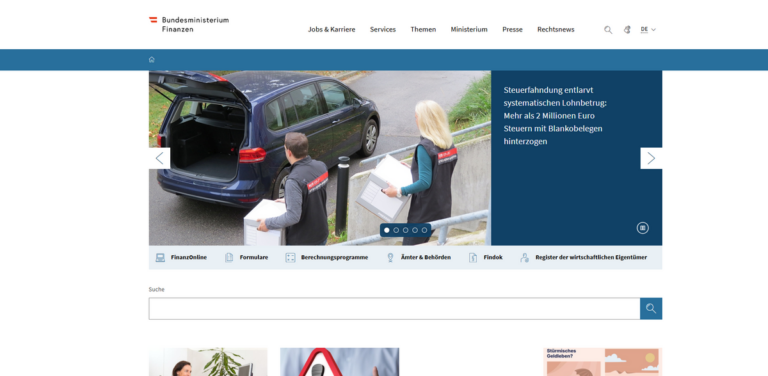Screen dimensions: 768x376
Task: Open the Presse menu
Action: 512,29
